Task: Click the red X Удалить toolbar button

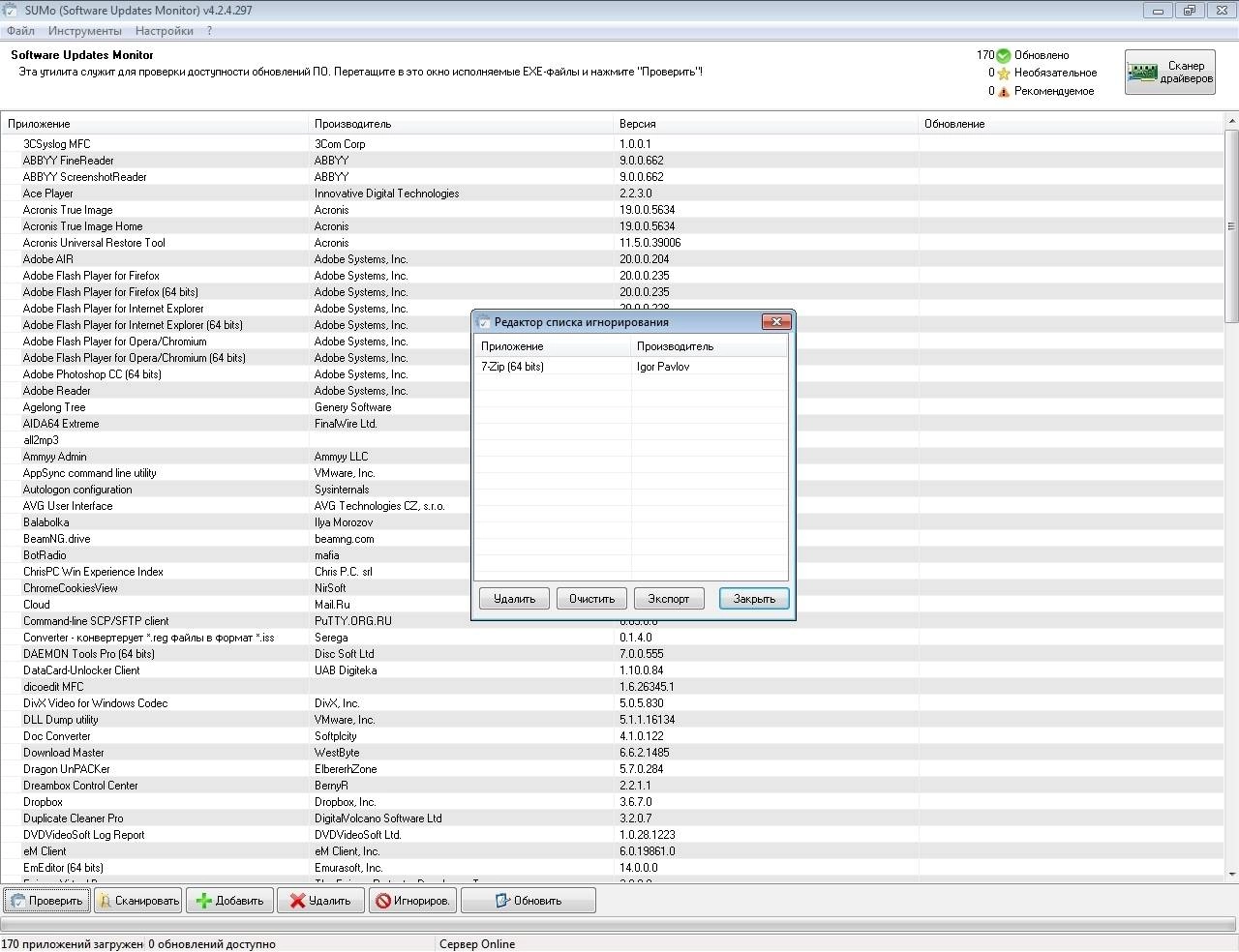Action: coord(320,901)
